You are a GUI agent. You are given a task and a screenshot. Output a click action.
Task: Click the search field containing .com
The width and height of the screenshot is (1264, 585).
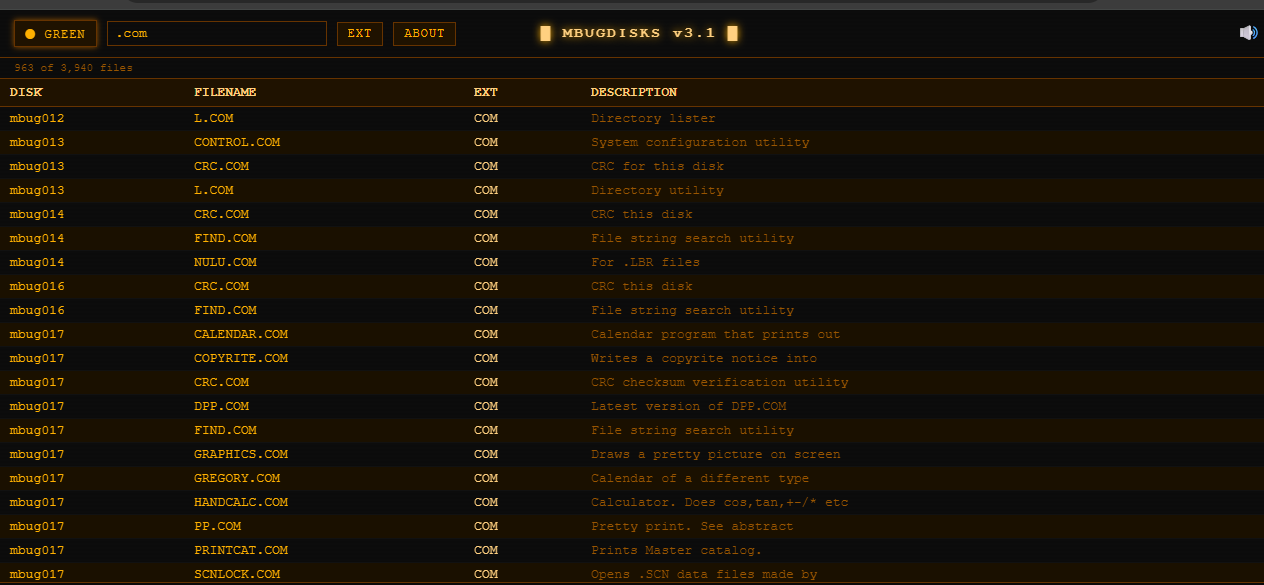(217, 34)
